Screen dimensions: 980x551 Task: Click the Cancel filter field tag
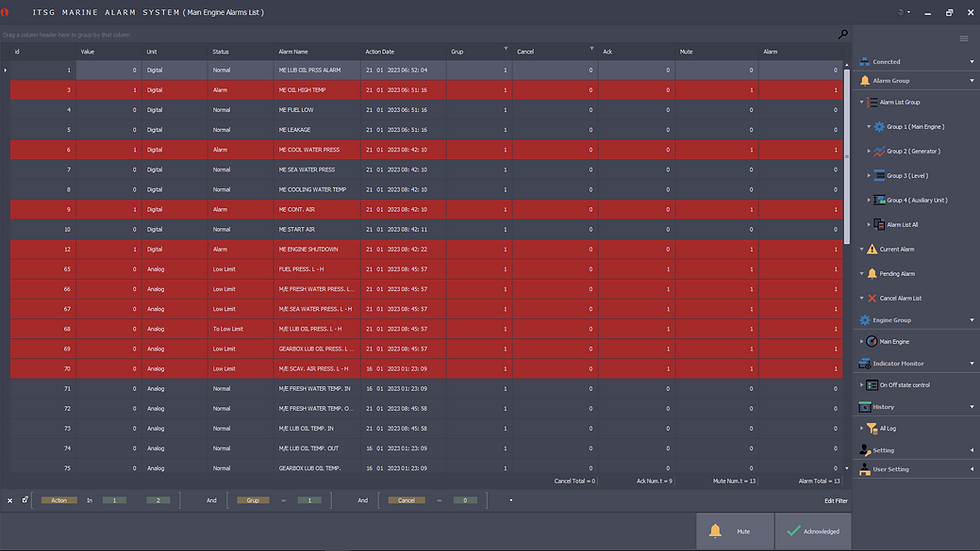(406, 500)
